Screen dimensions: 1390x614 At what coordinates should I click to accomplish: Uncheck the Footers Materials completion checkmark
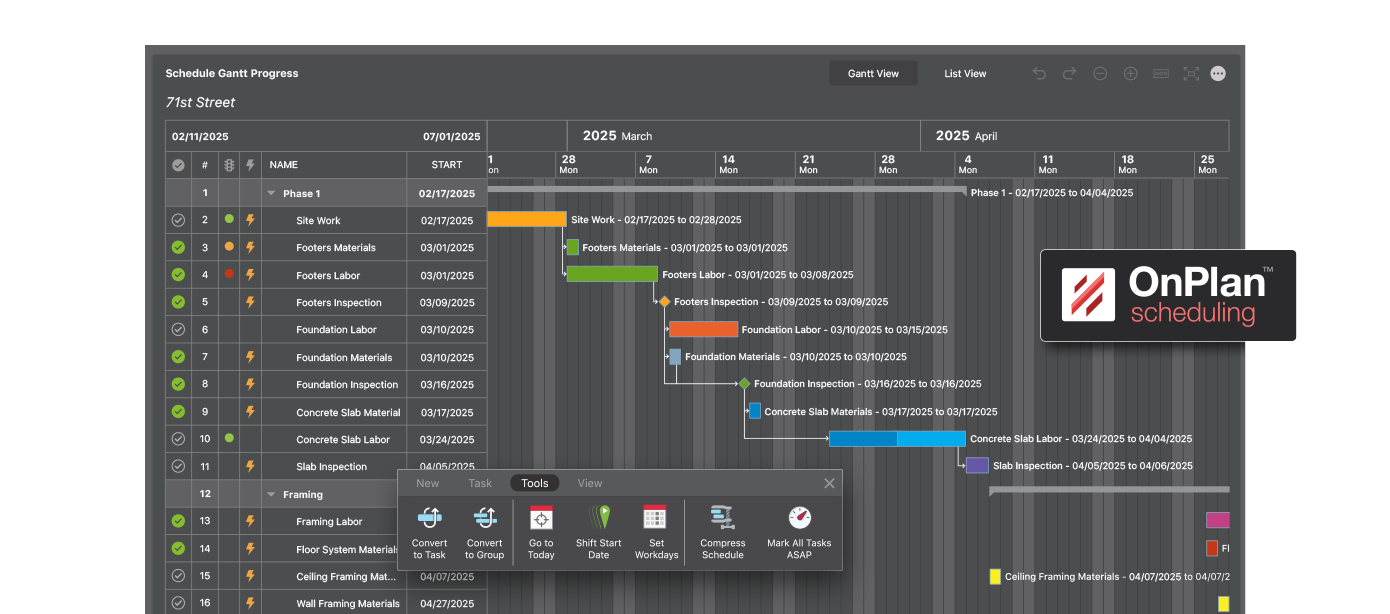point(178,247)
